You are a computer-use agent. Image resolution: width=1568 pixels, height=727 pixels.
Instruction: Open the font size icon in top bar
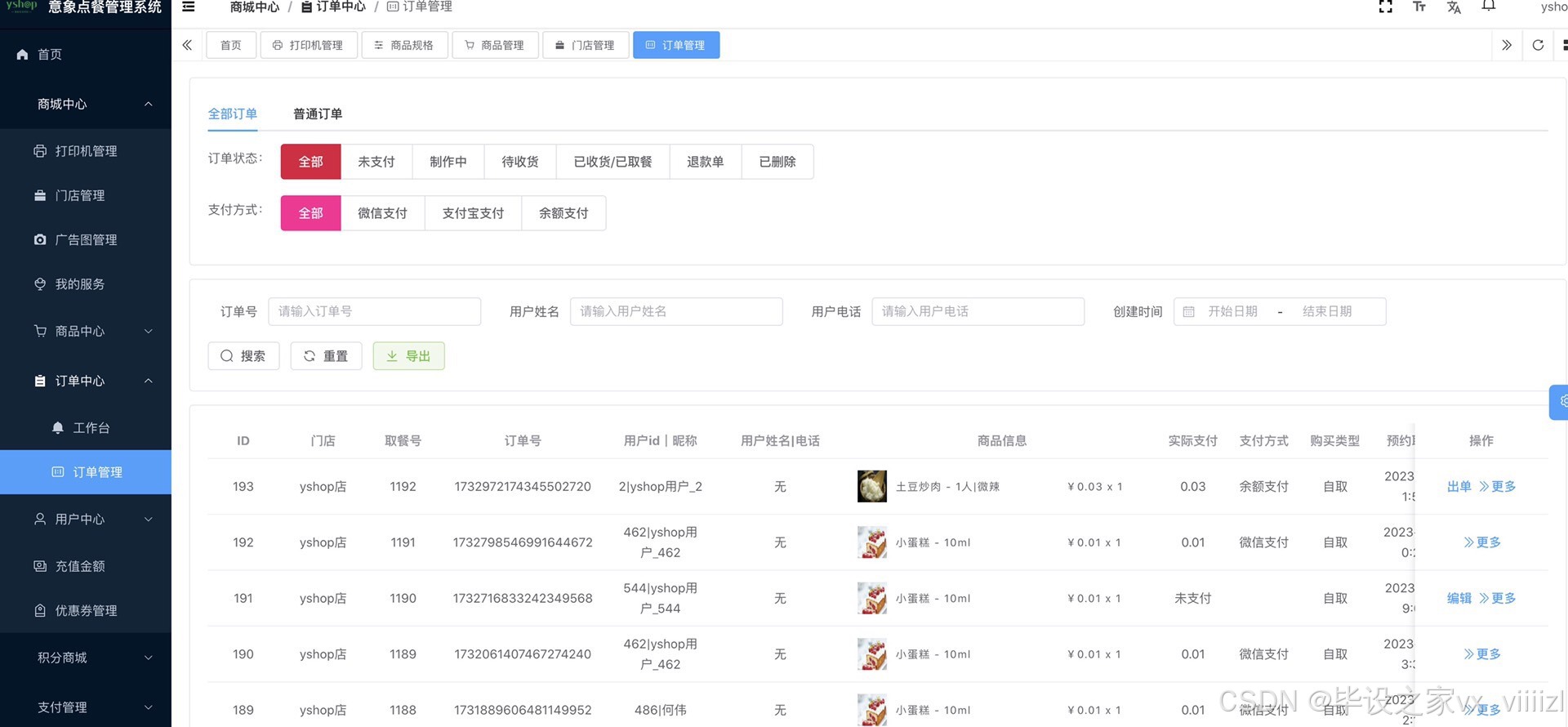pyautogui.click(x=1419, y=7)
